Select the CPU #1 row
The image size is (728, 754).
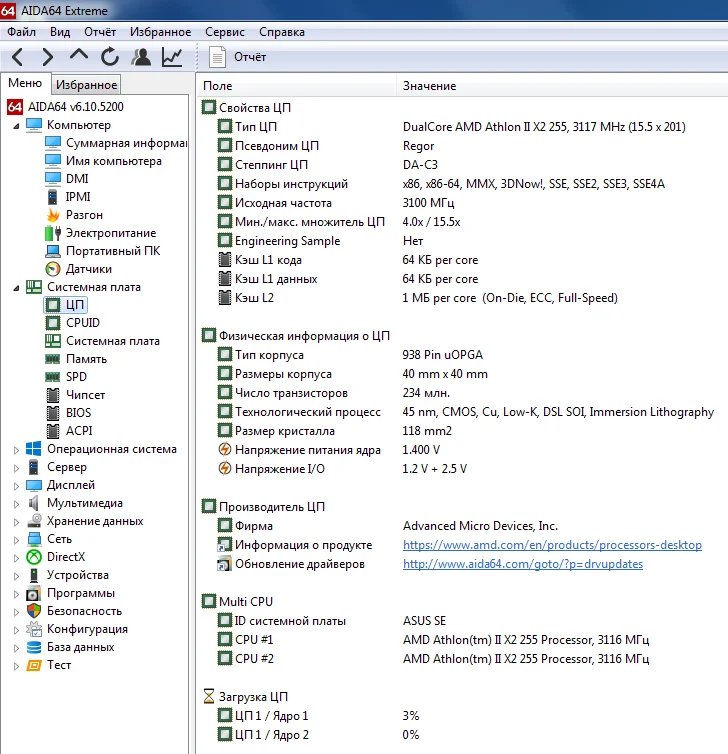pyautogui.click(x=462, y=640)
